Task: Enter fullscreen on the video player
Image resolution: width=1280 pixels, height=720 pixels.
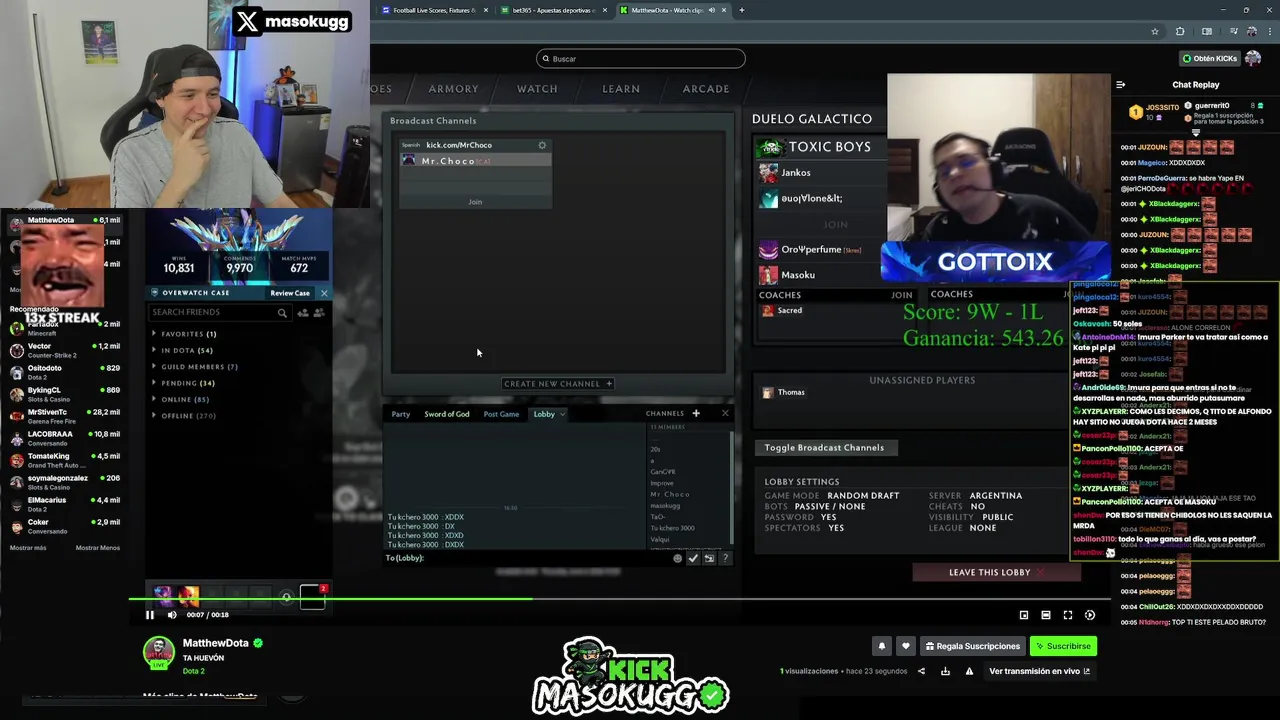Action: tap(1068, 615)
